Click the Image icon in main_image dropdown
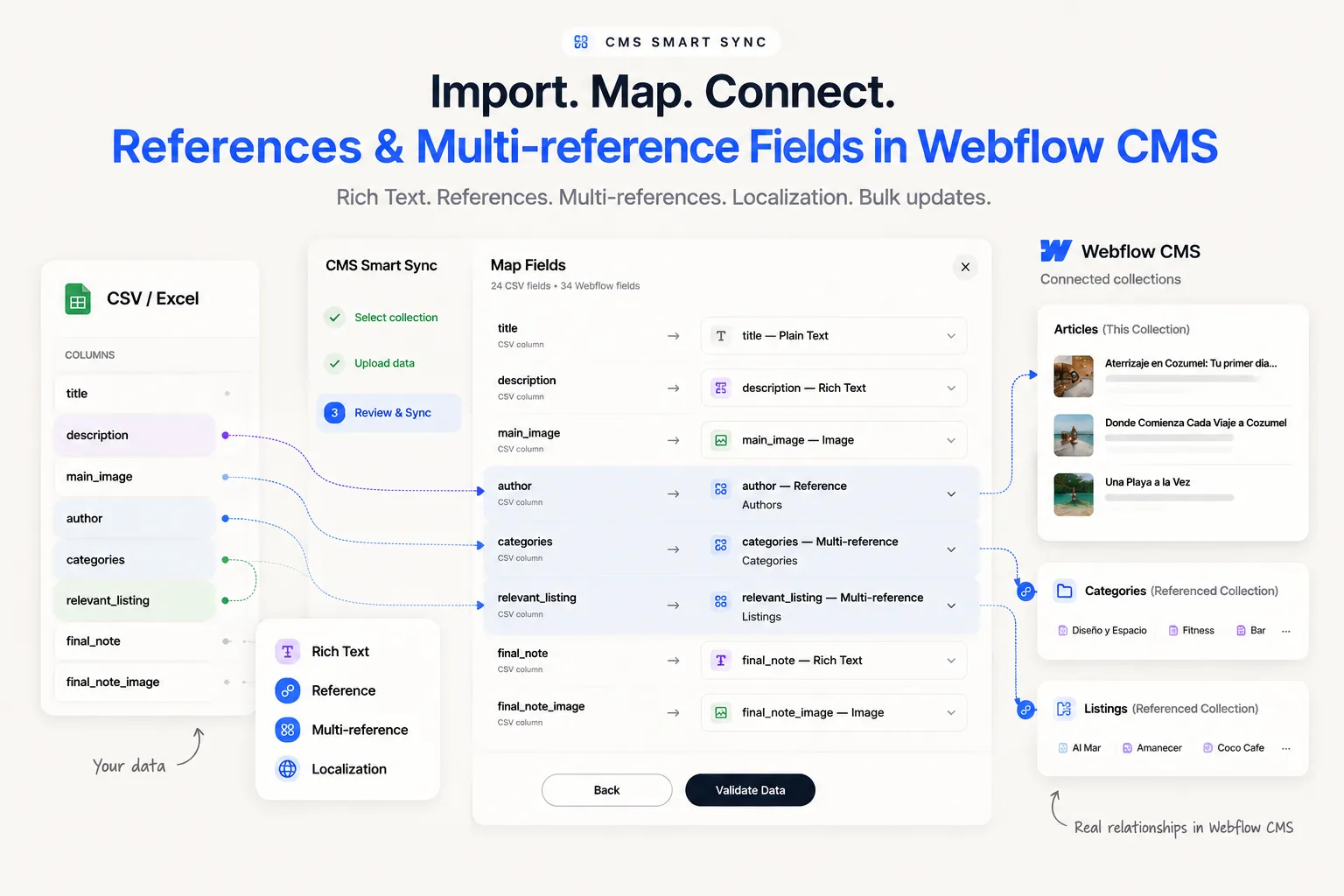The image size is (1344, 896). tap(721, 440)
